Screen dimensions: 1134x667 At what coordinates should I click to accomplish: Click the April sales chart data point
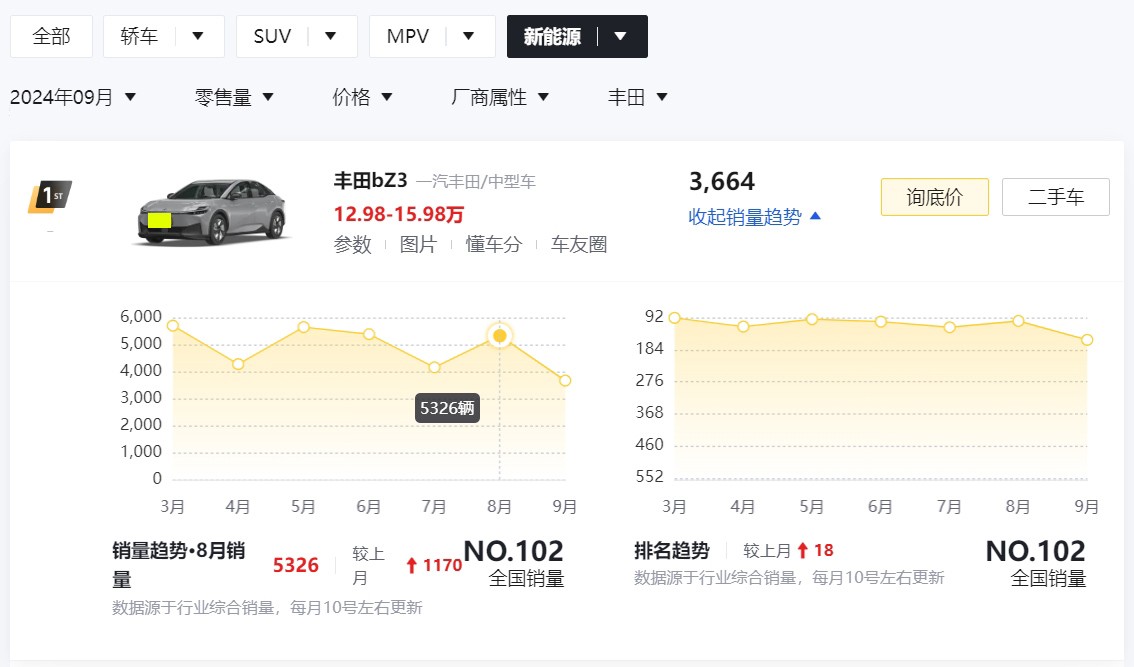click(238, 364)
